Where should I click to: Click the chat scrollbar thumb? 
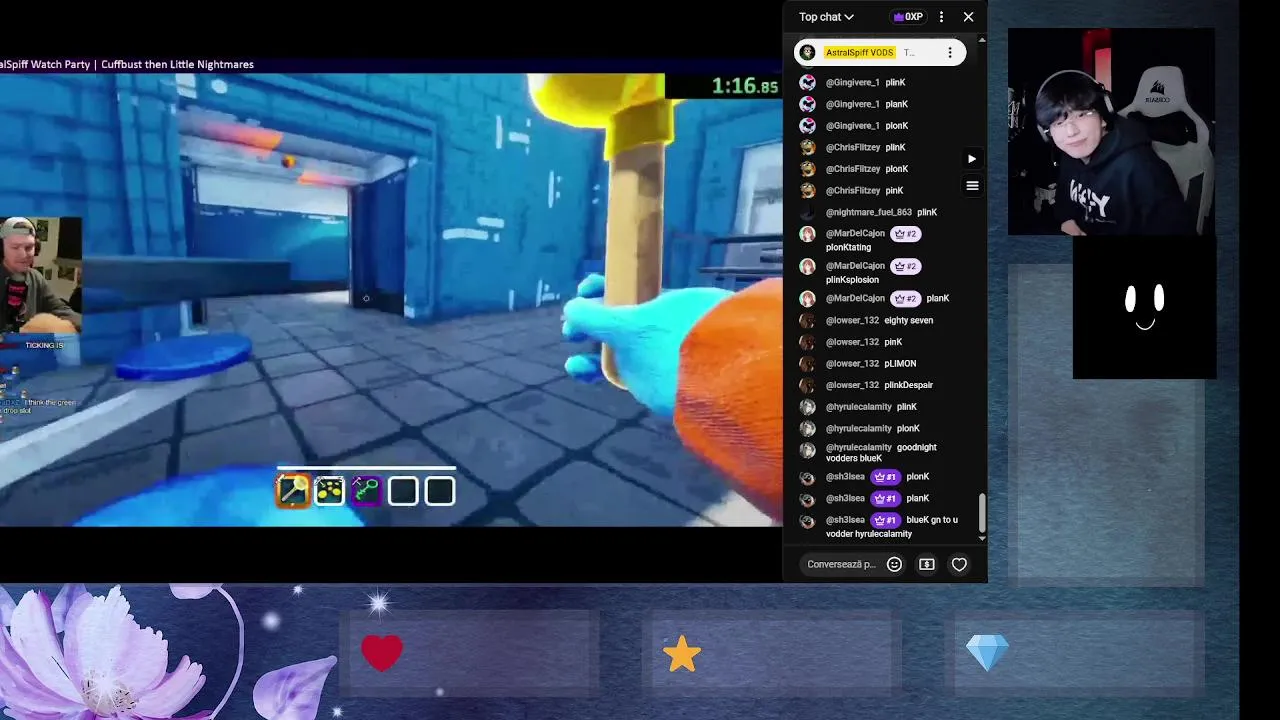click(982, 513)
